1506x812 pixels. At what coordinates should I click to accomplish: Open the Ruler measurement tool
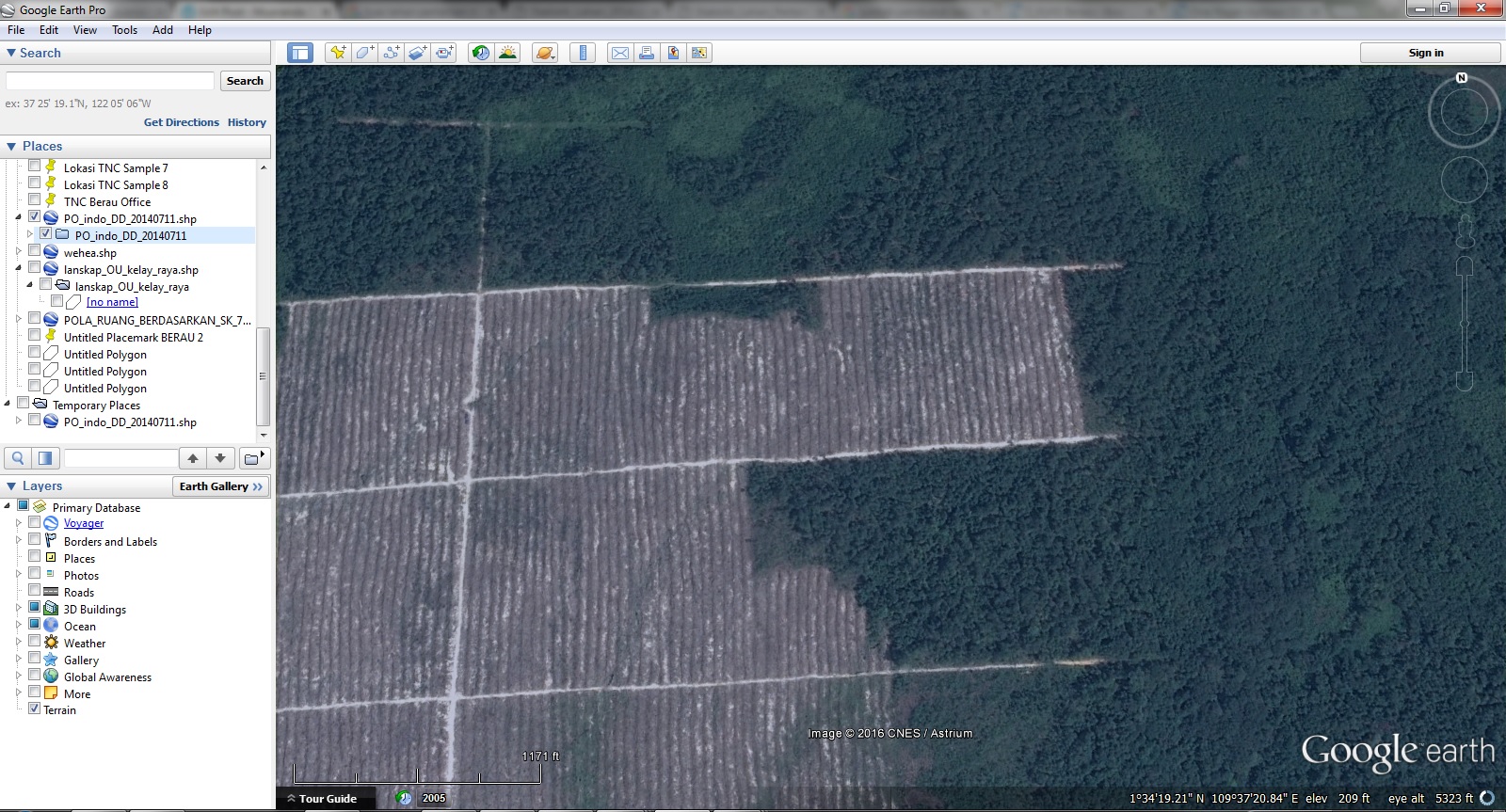583,53
